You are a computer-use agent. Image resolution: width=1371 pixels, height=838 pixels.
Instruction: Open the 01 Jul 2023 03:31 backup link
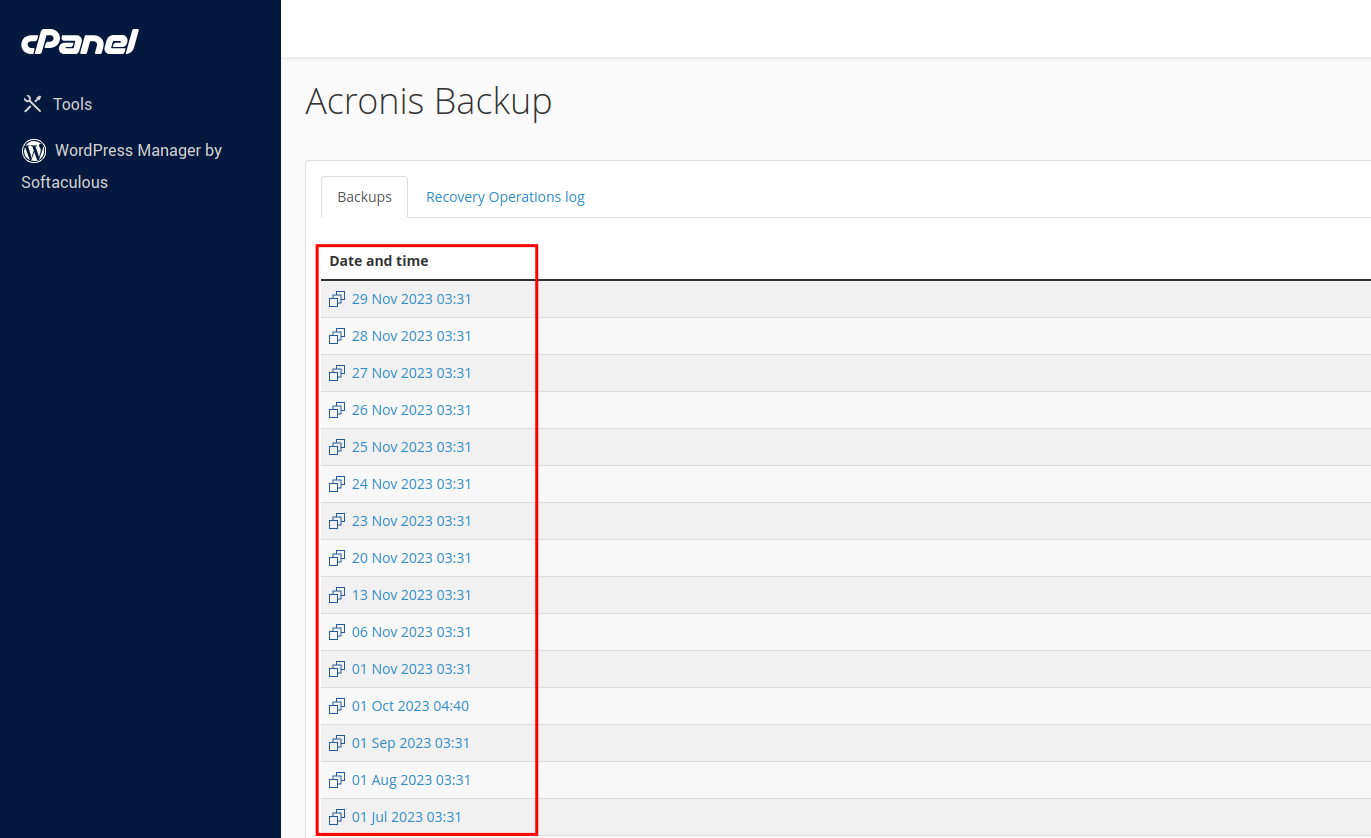(x=407, y=817)
